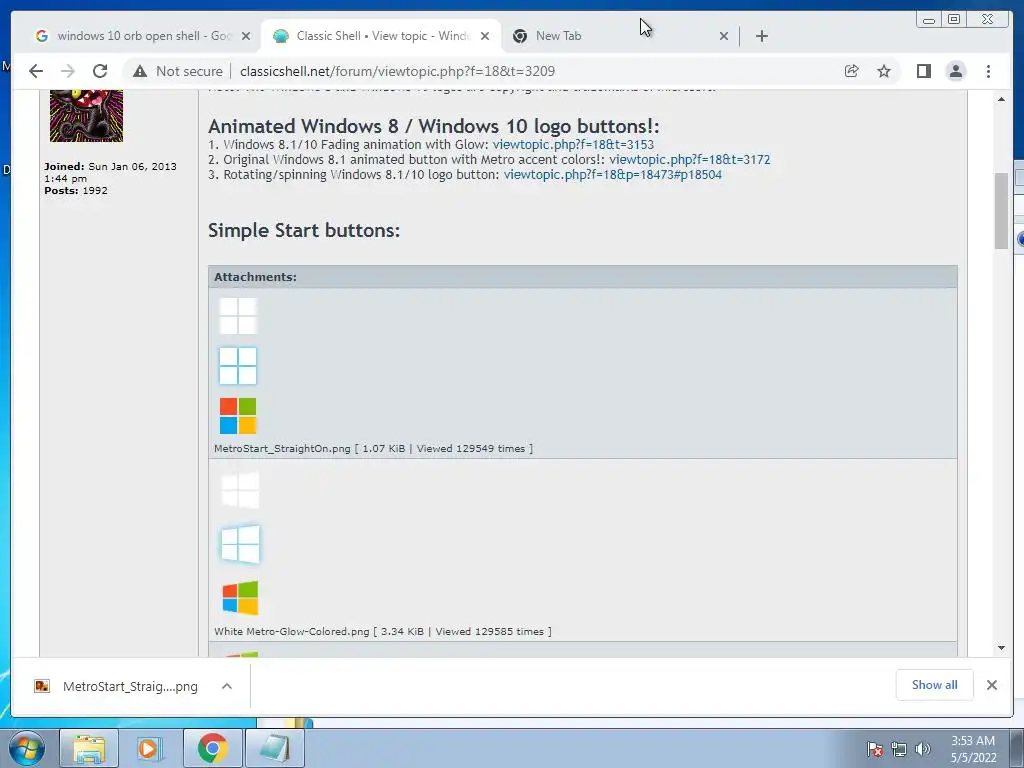
Task: Click the Simple Start buttons heading
Action: tap(304, 231)
